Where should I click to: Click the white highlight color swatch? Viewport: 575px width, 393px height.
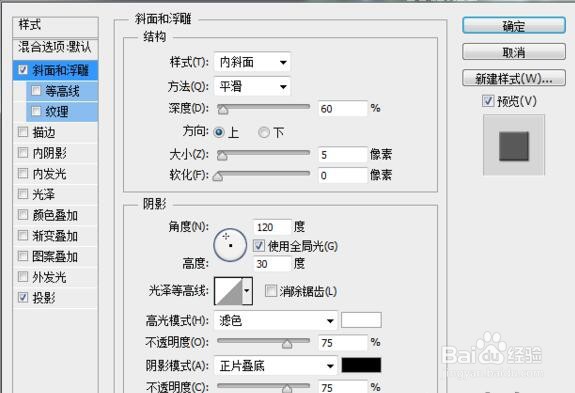click(x=361, y=320)
